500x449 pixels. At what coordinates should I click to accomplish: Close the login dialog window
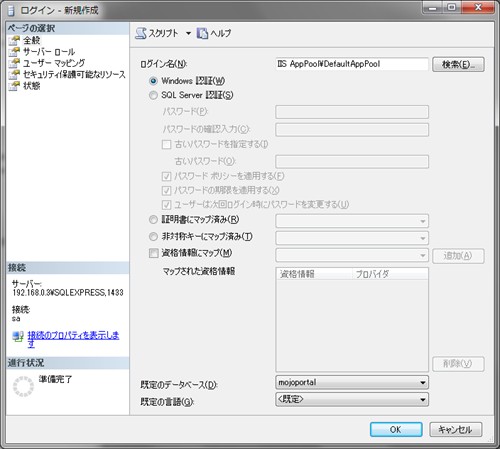[x=478, y=7]
